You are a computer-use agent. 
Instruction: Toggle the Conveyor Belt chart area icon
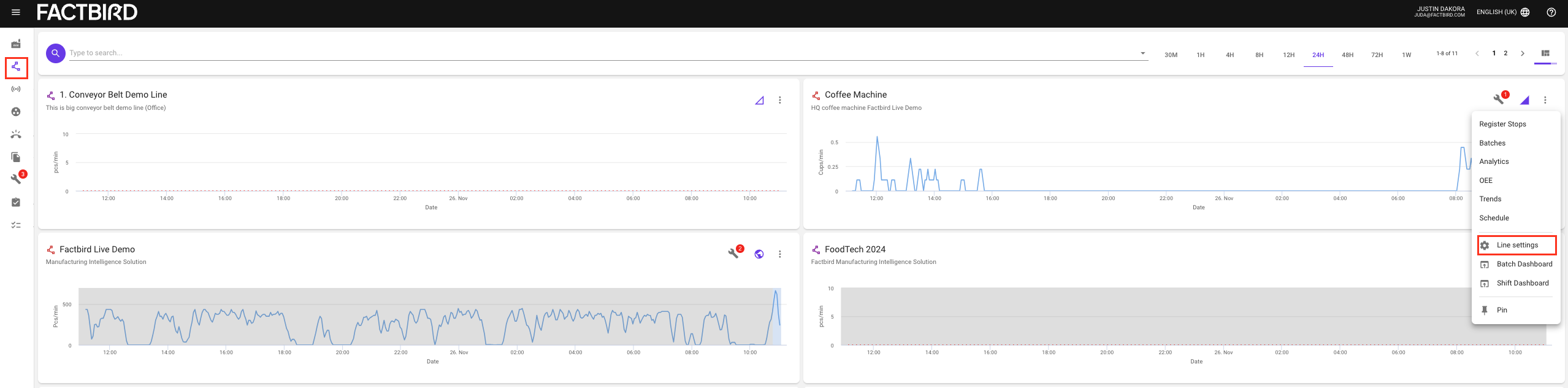(x=759, y=100)
